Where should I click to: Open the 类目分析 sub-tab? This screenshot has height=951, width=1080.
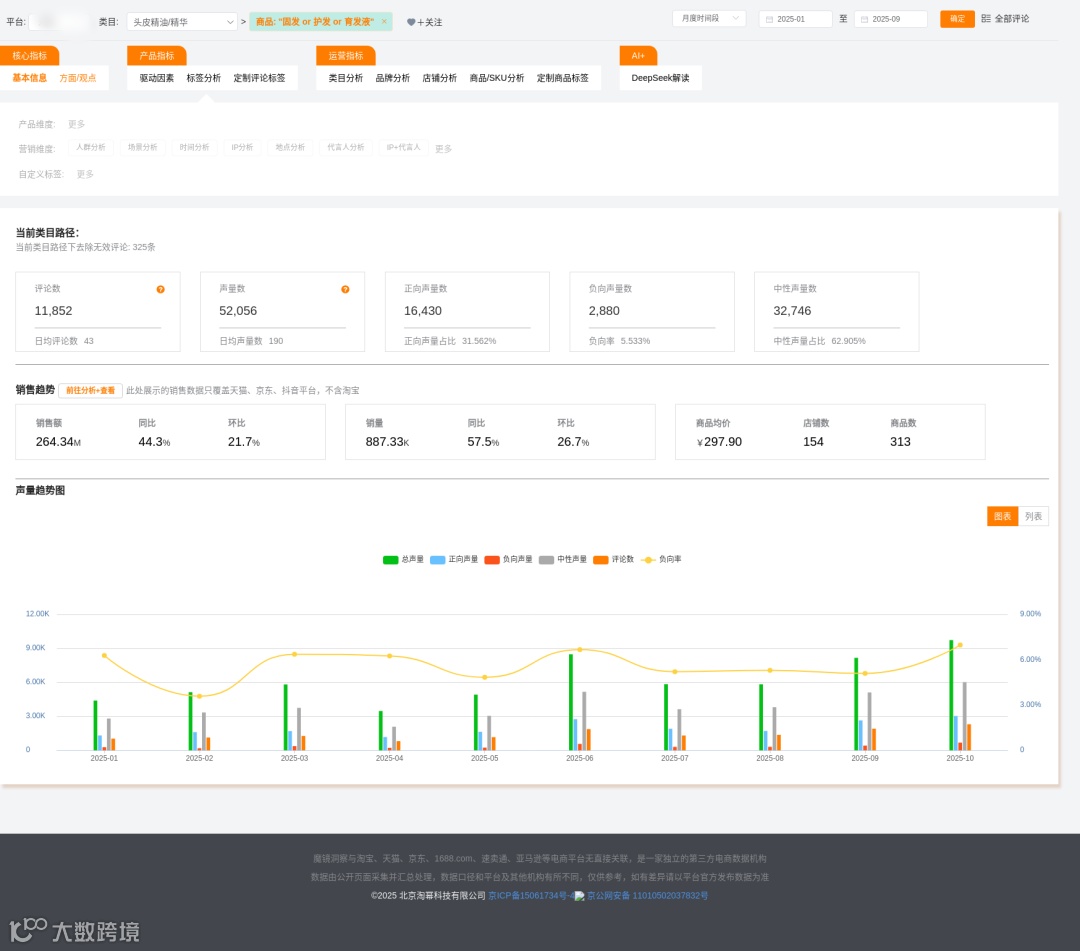346,78
